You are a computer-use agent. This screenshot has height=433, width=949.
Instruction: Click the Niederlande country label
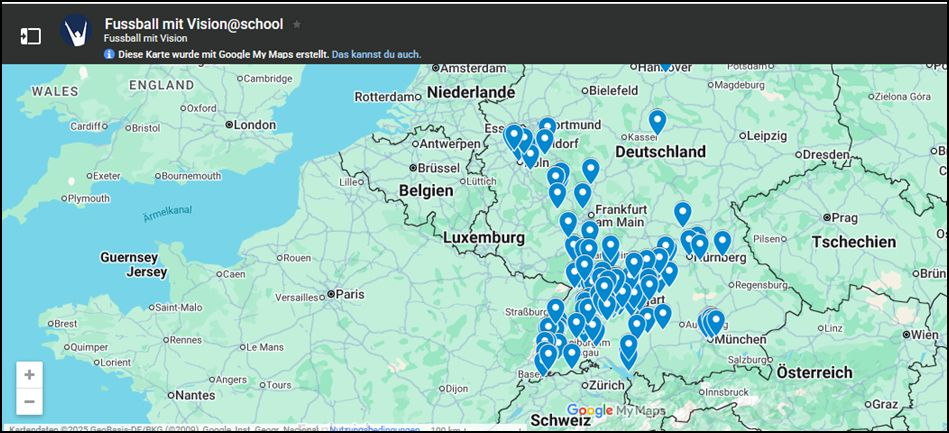(x=471, y=93)
